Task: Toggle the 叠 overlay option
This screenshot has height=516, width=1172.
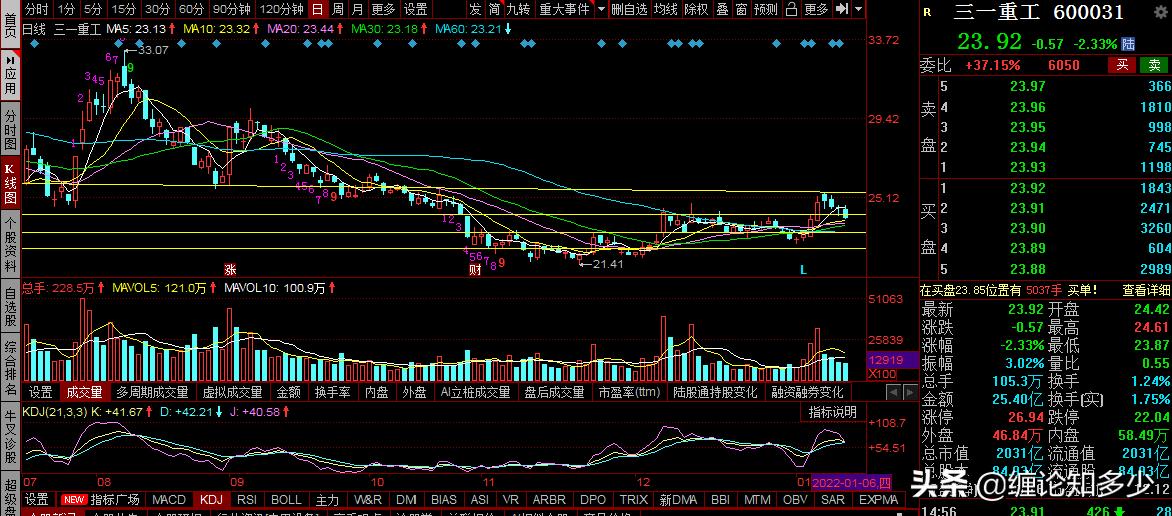Action: tap(722, 9)
